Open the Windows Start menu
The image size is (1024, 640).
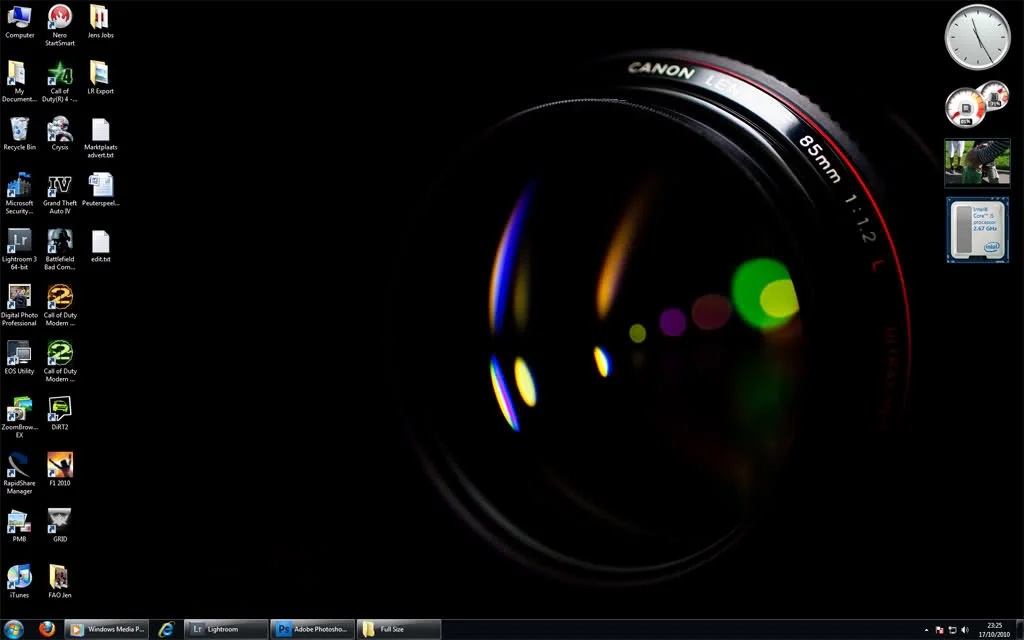point(13,630)
